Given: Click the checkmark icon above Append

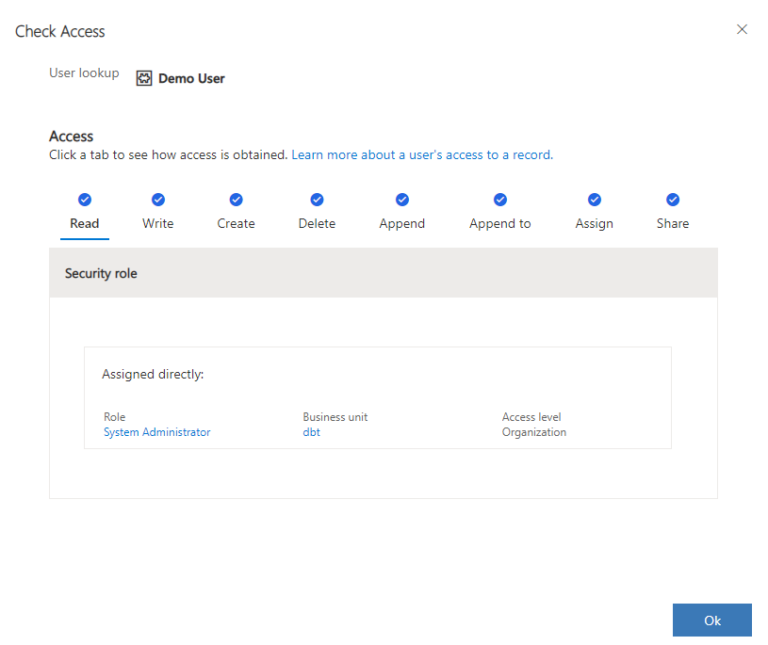Looking at the screenshot, I should [x=402, y=200].
